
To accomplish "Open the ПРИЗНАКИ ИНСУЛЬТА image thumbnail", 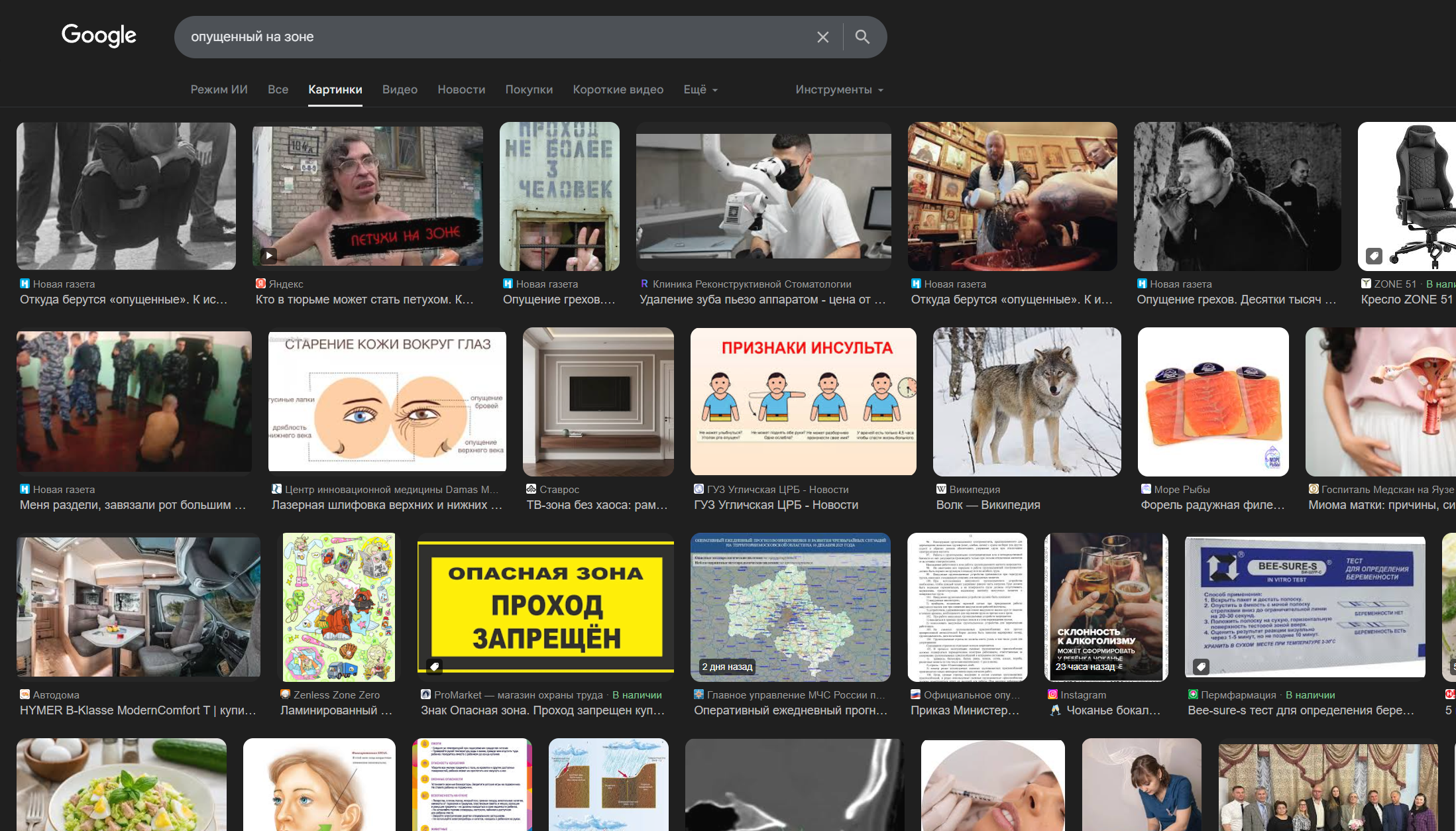I will click(x=803, y=402).
